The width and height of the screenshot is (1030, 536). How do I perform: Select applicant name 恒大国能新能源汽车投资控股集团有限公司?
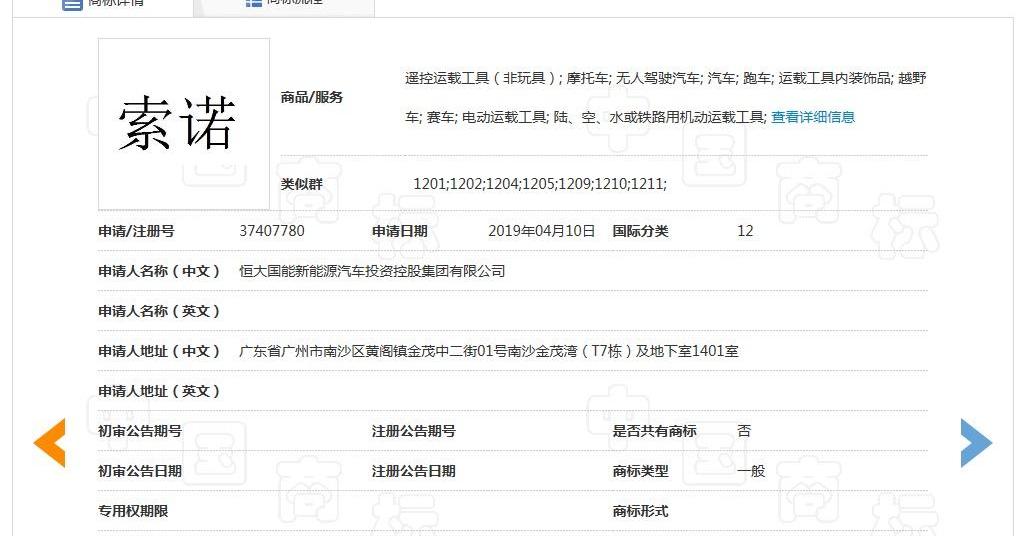click(372, 271)
